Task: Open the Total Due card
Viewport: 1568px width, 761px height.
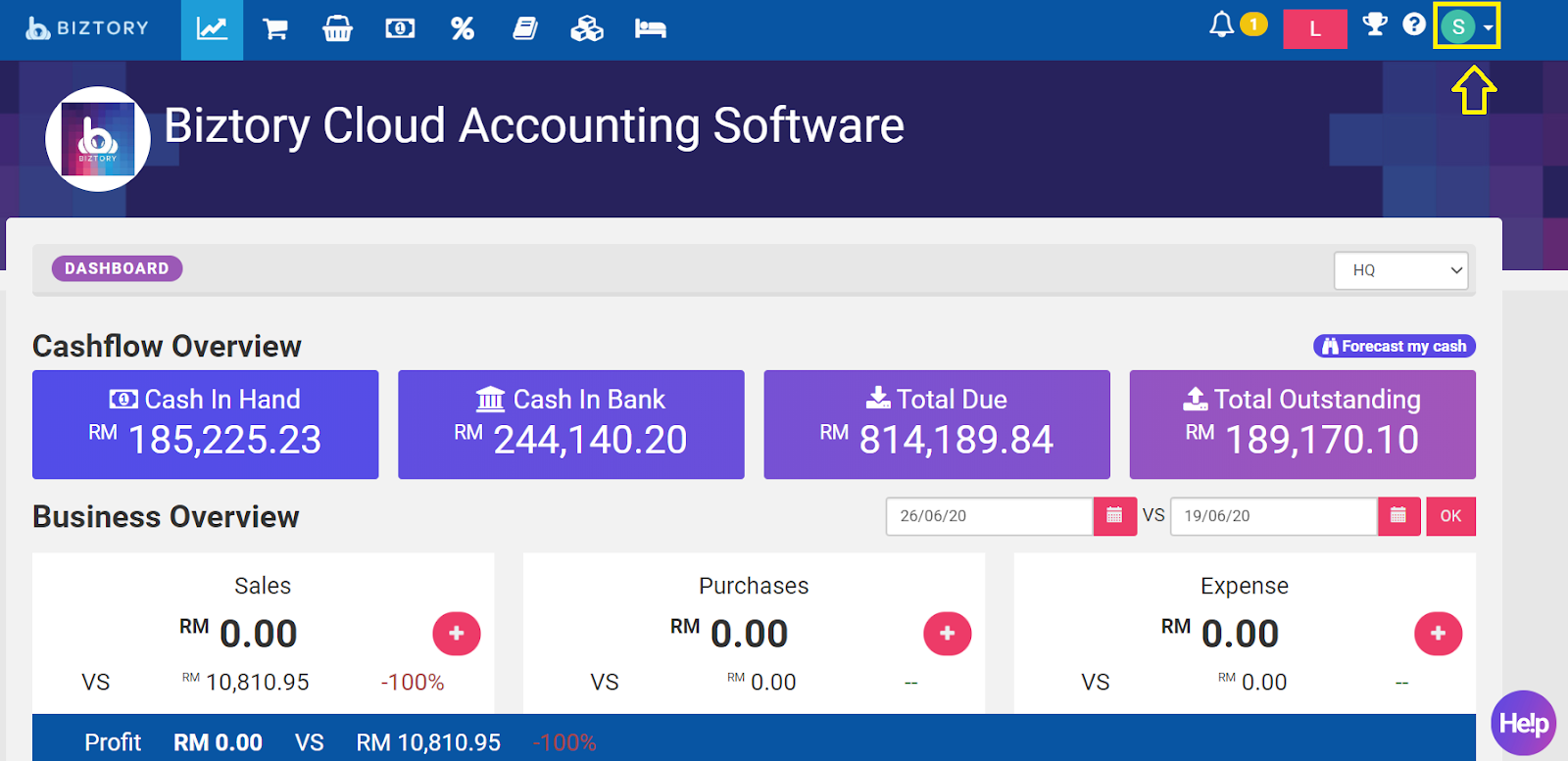Action: coord(937,424)
